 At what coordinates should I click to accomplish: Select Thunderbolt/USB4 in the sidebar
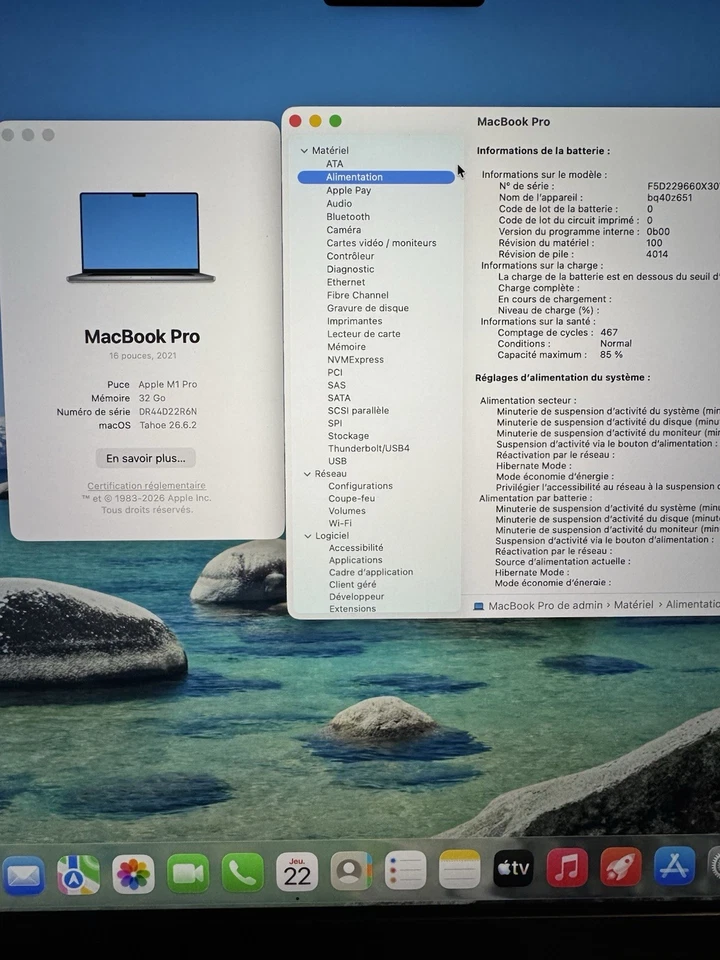(369, 448)
